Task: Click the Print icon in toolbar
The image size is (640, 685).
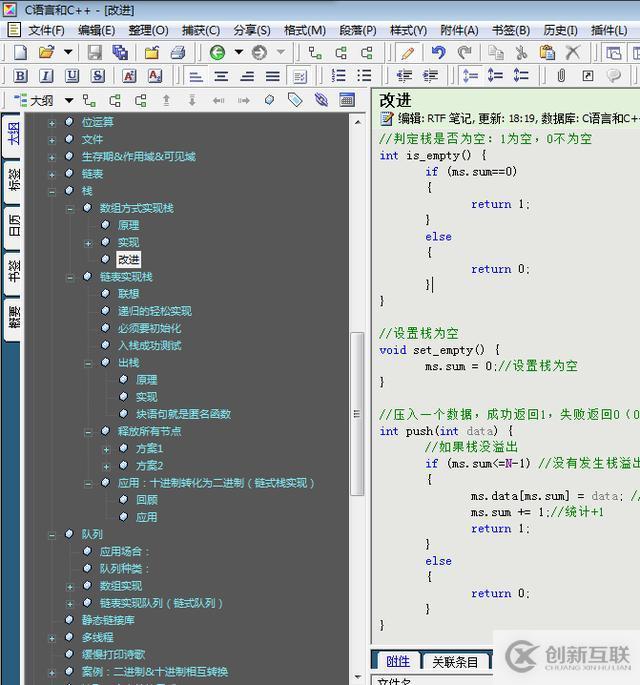Action: pos(178,52)
